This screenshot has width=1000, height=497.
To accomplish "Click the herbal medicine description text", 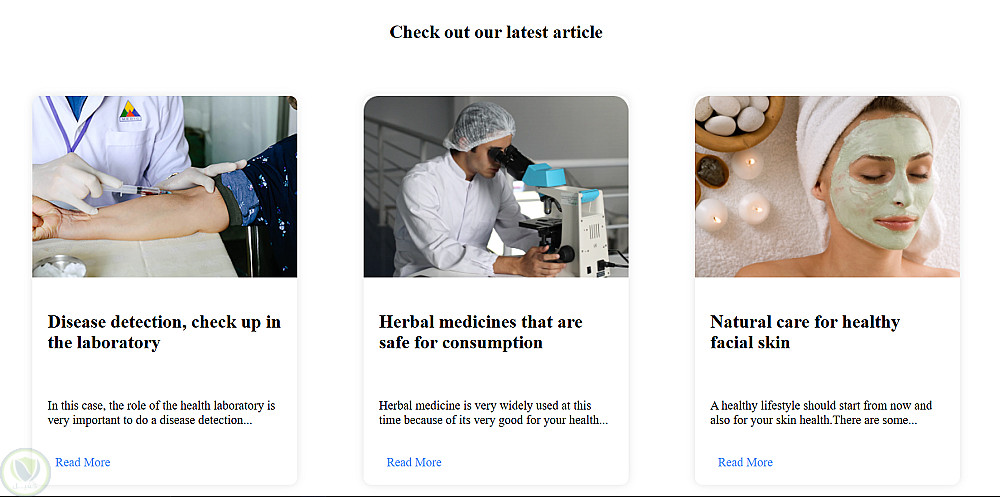I will (493, 413).
